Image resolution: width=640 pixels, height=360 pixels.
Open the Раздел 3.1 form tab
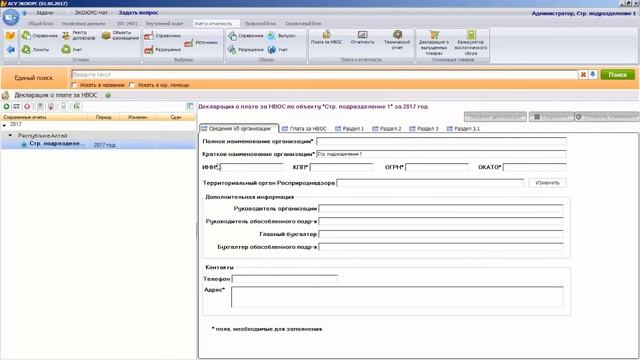pos(463,129)
